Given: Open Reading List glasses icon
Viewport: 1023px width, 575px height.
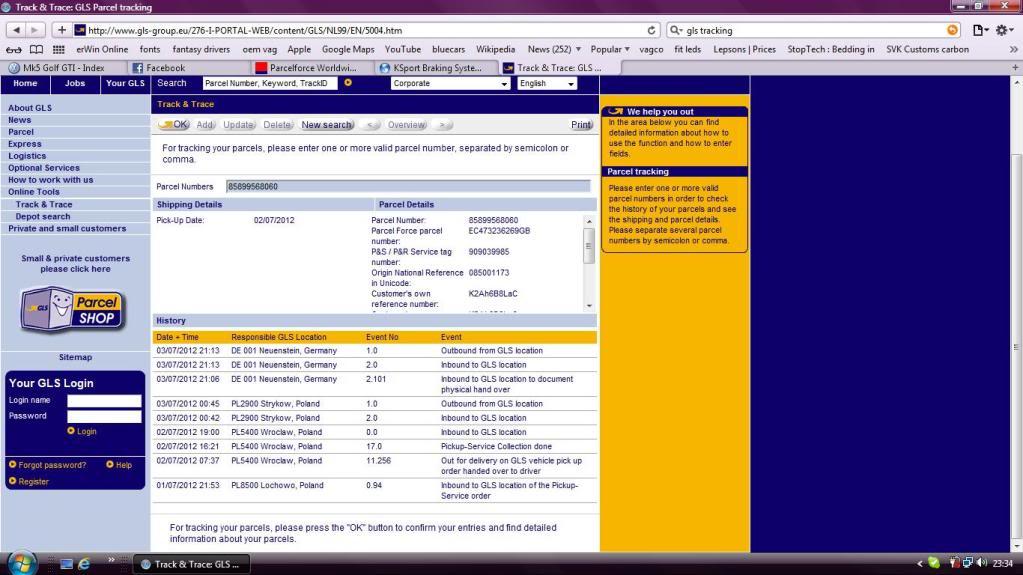Looking at the screenshot, I should click(14, 50).
